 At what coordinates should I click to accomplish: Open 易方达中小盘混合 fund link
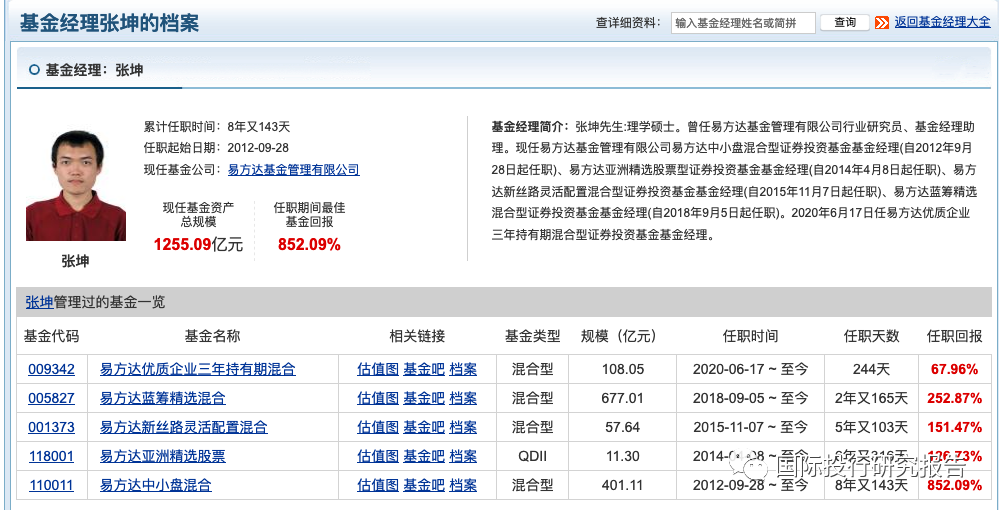(155, 485)
